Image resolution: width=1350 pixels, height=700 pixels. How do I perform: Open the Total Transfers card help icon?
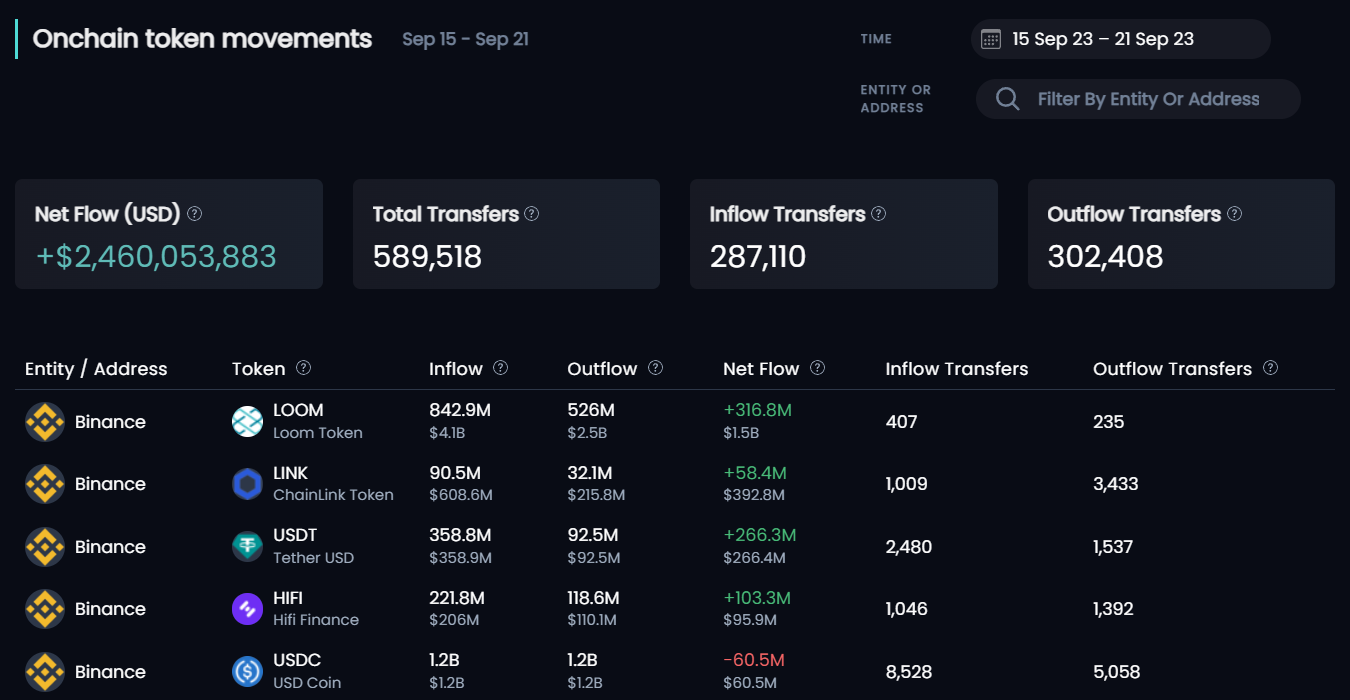[x=532, y=214]
